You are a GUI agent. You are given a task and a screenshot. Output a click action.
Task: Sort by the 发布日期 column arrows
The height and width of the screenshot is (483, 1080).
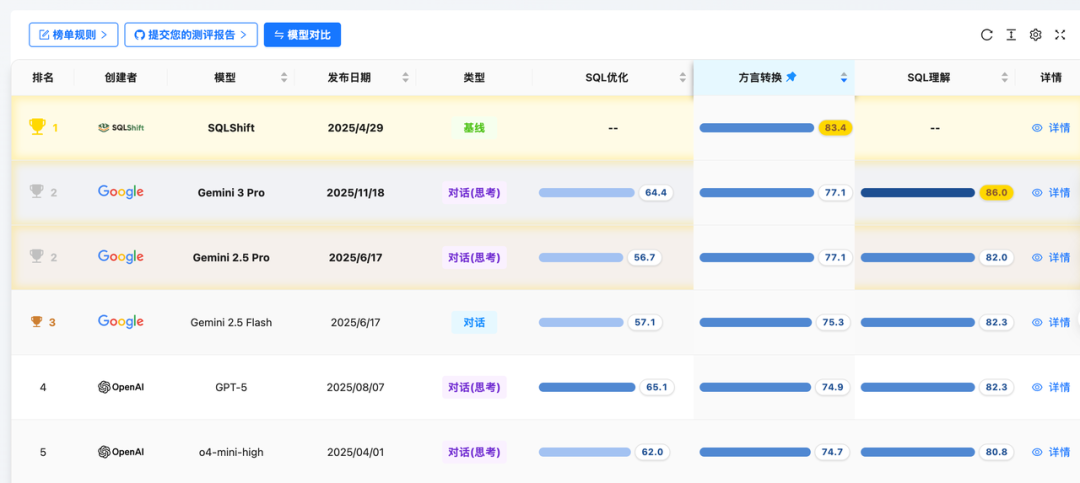(406, 78)
